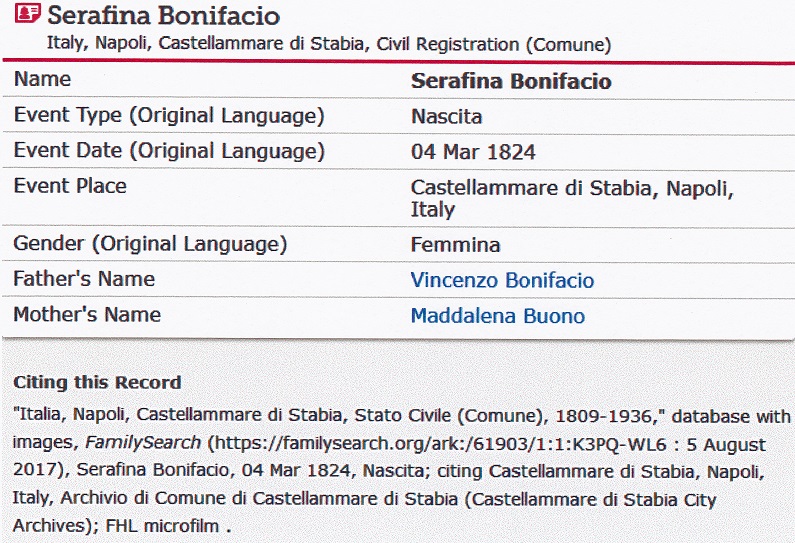Click the Father's Name field label
The width and height of the screenshot is (795, 543).
[x=84, y=280]
